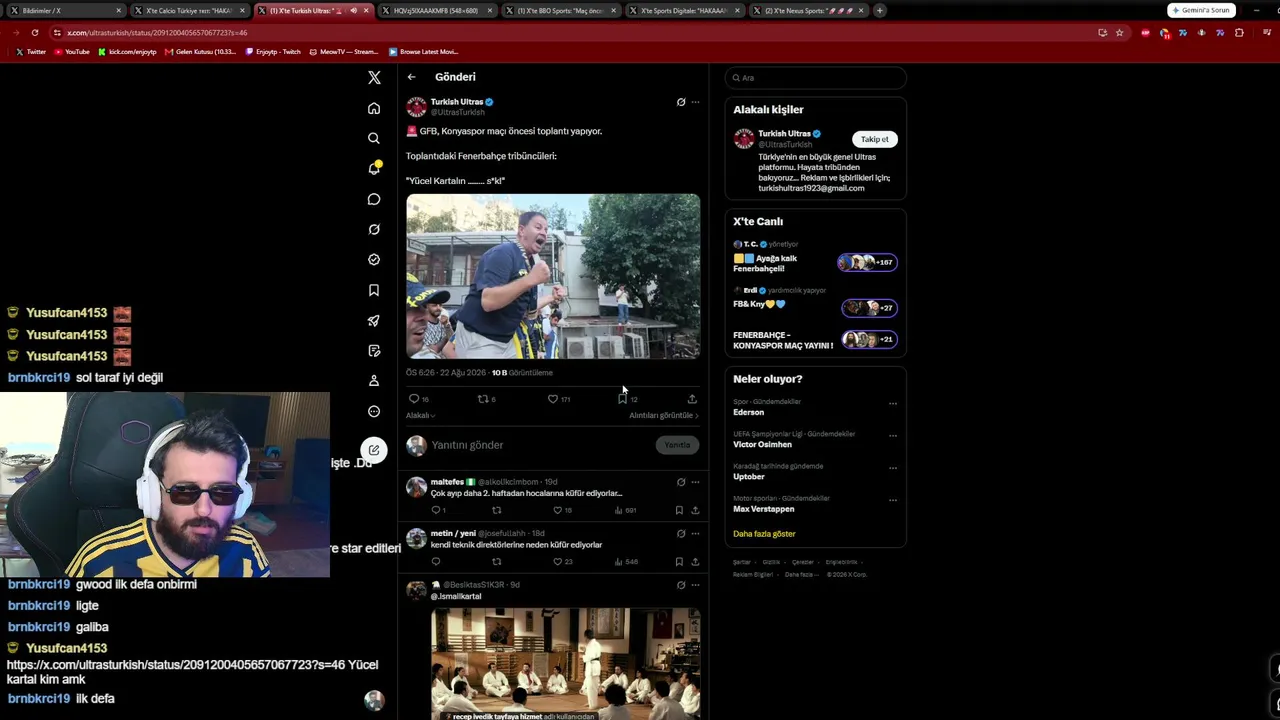Open the More circle icon in sidebar
The width and height of the screenshot is (1280, 720).
pos(374,411)
